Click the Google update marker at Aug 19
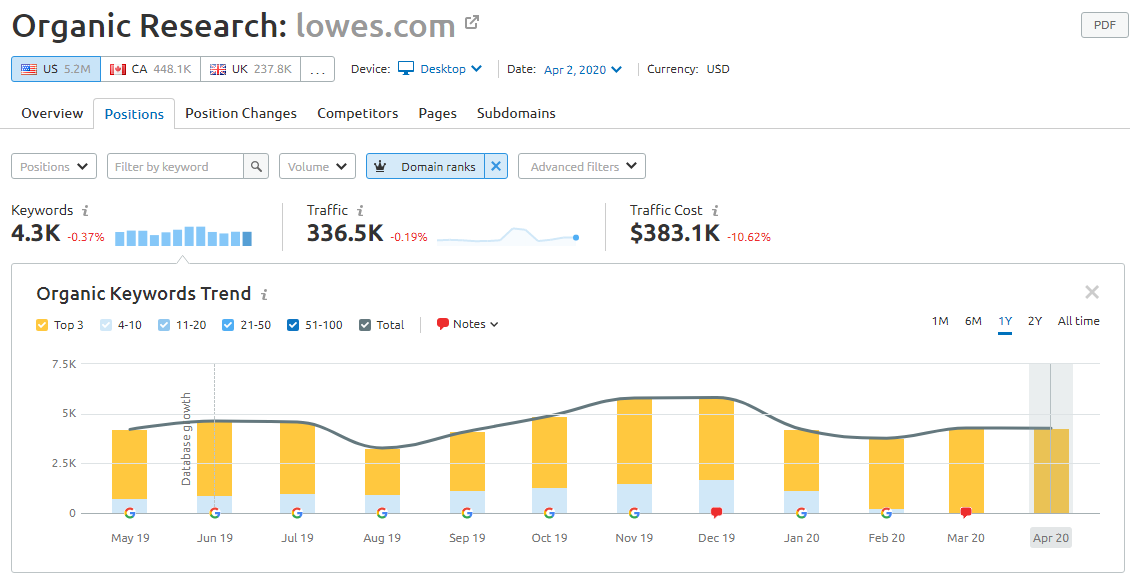The width and height of the screenshot is (1130, 578). (382, 513)
